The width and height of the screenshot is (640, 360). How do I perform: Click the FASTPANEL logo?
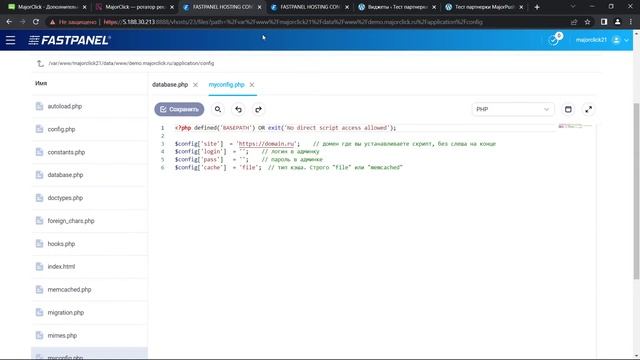tap(70, 40)
